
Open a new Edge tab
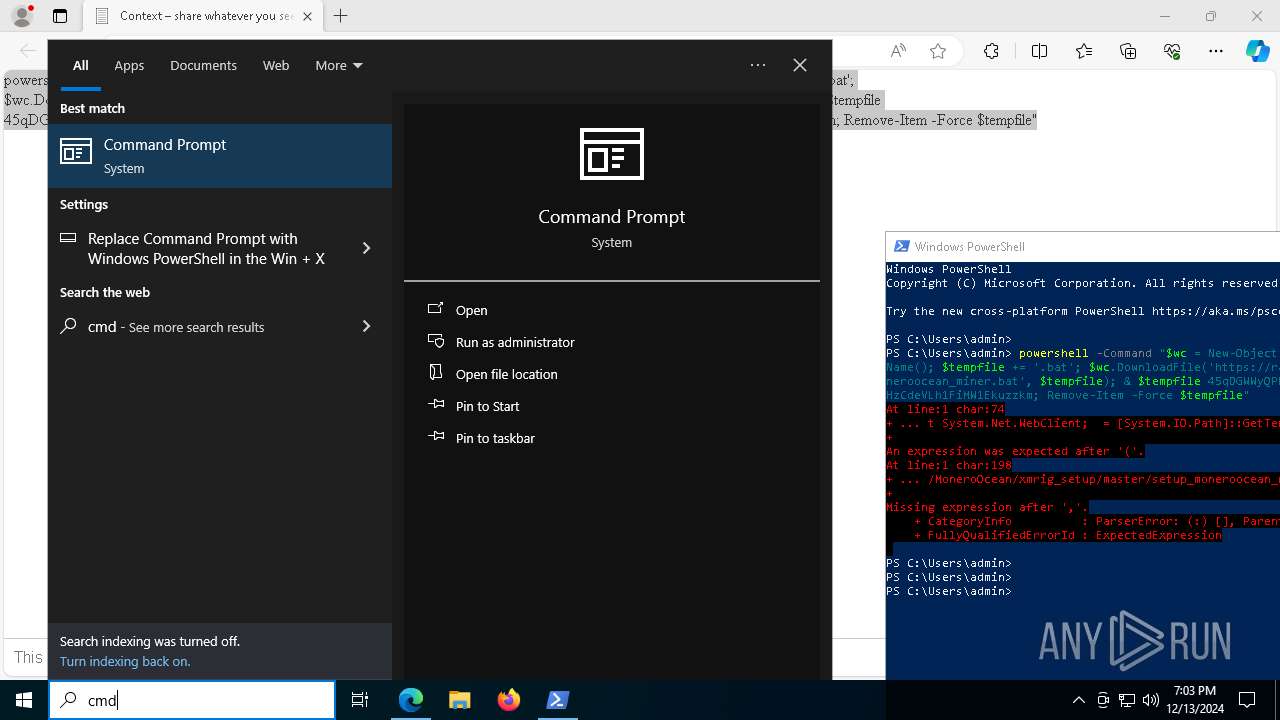341,16
